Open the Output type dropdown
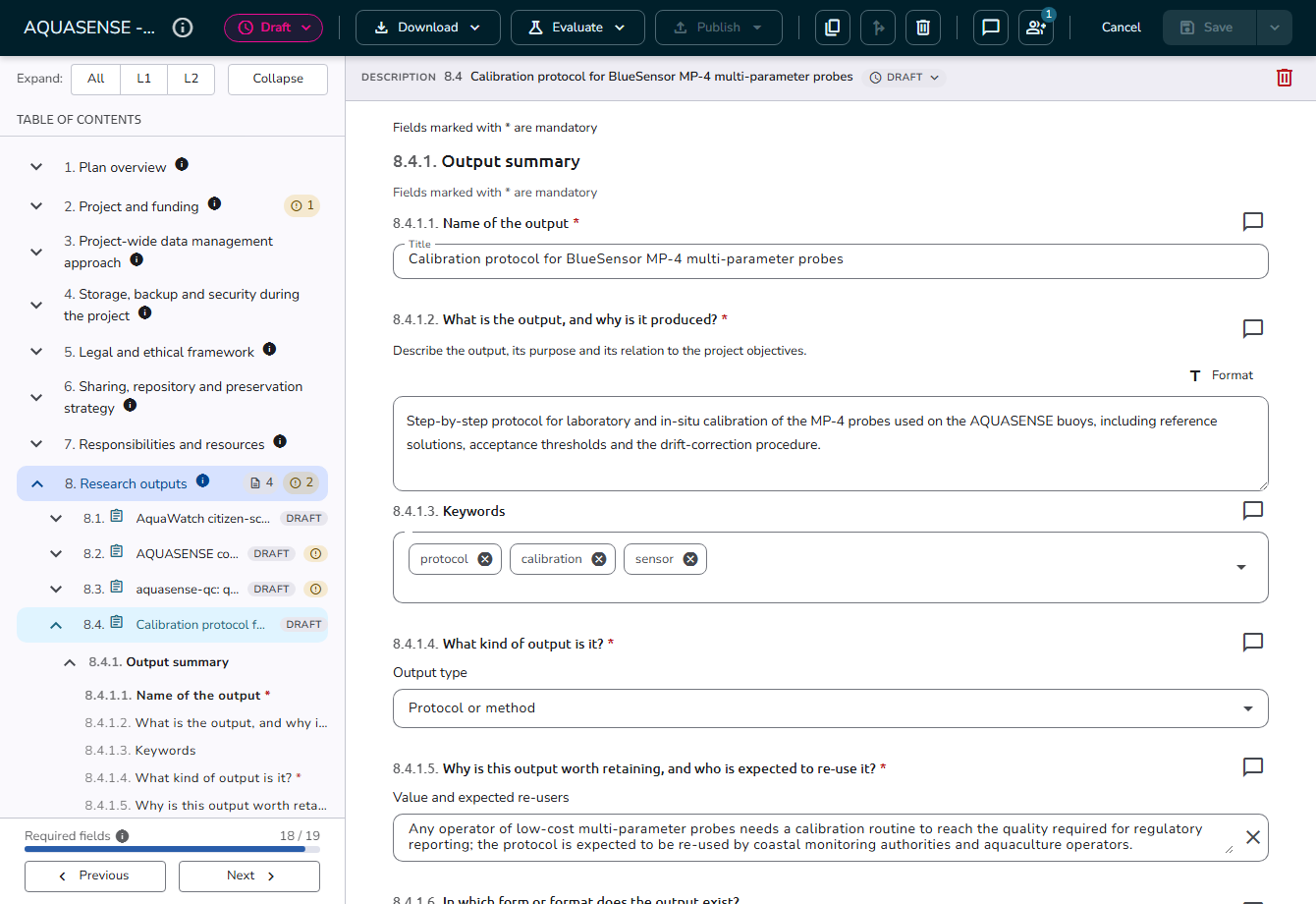 click(x=831, y=708)
